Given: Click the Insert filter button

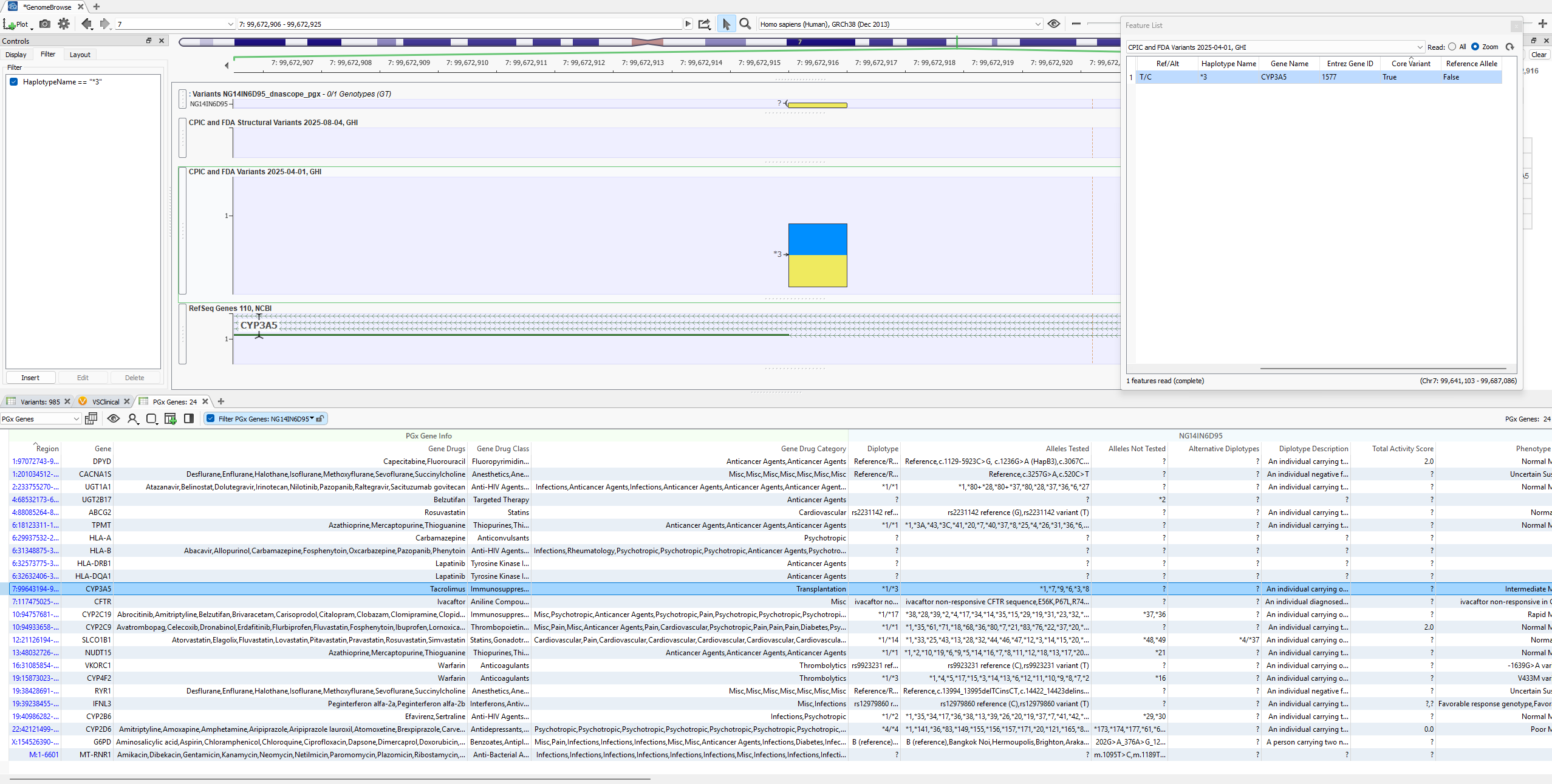Looking at the screenshot, I should pyautogui.click(x=30, y=378).
